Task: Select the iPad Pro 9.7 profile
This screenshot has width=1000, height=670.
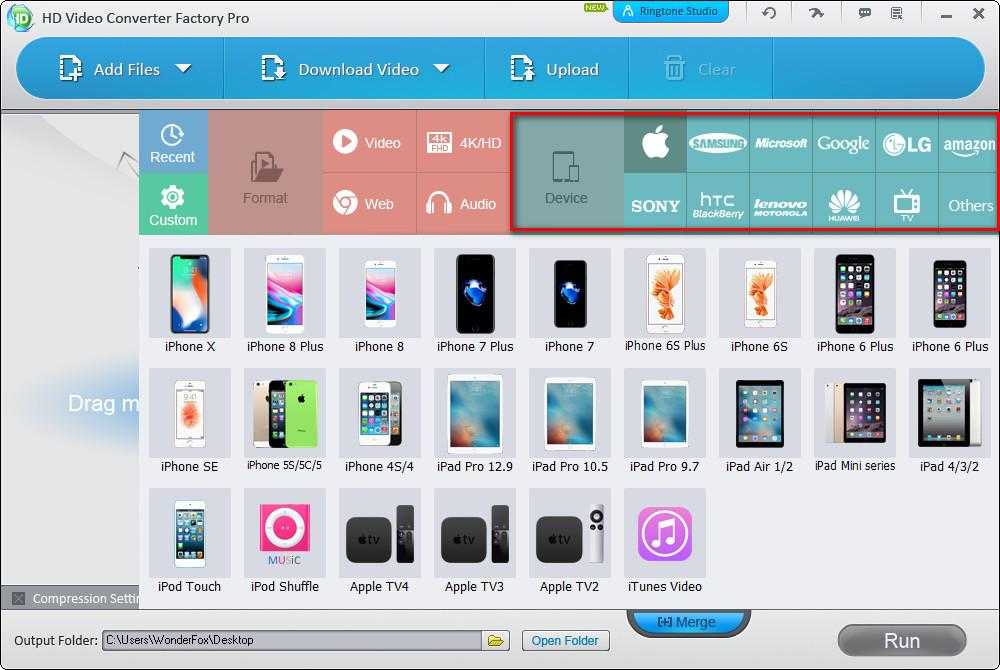Action: click(x=665, y=421)
